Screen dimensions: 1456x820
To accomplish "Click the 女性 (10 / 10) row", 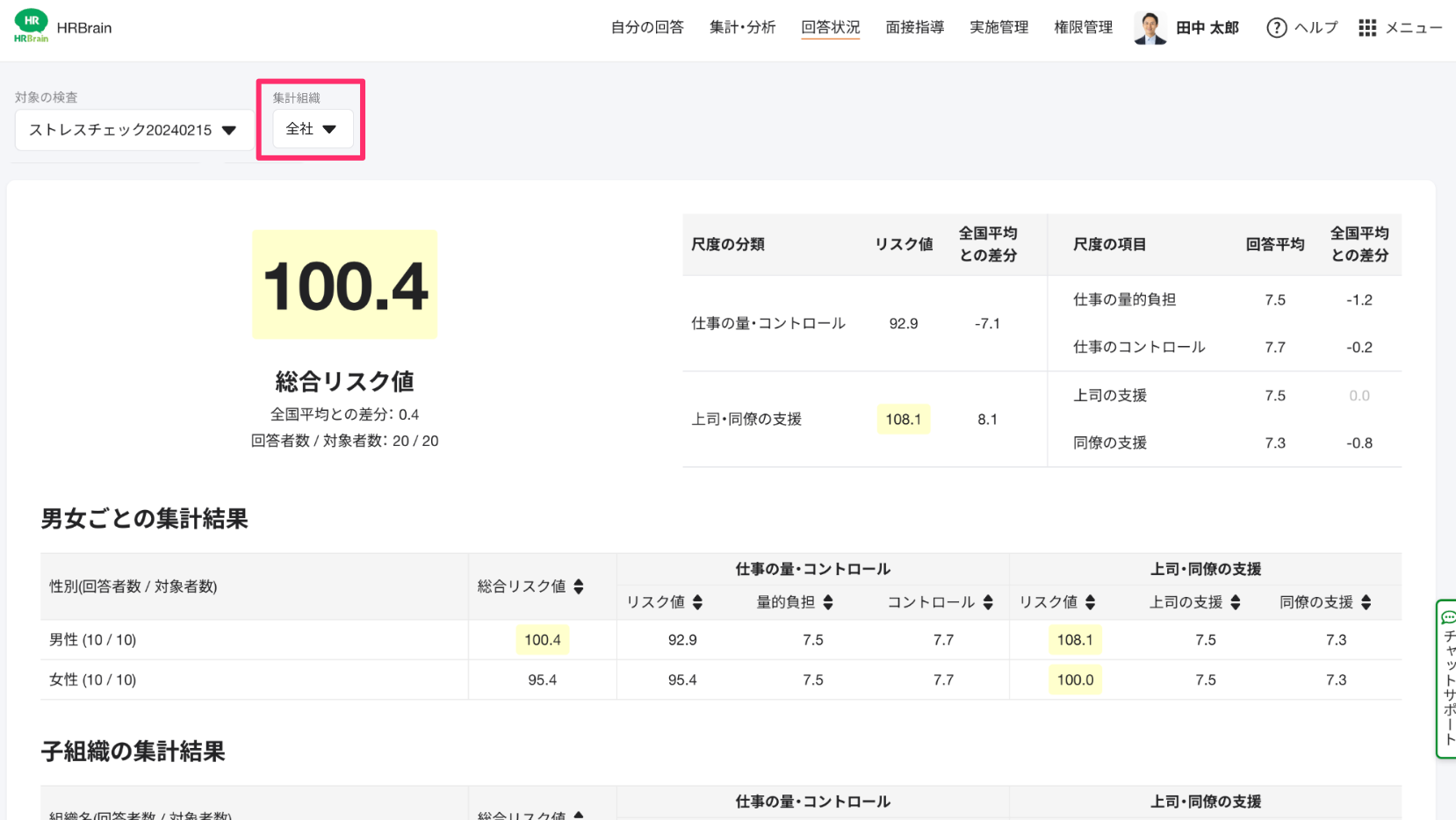I will click(721, 680).
